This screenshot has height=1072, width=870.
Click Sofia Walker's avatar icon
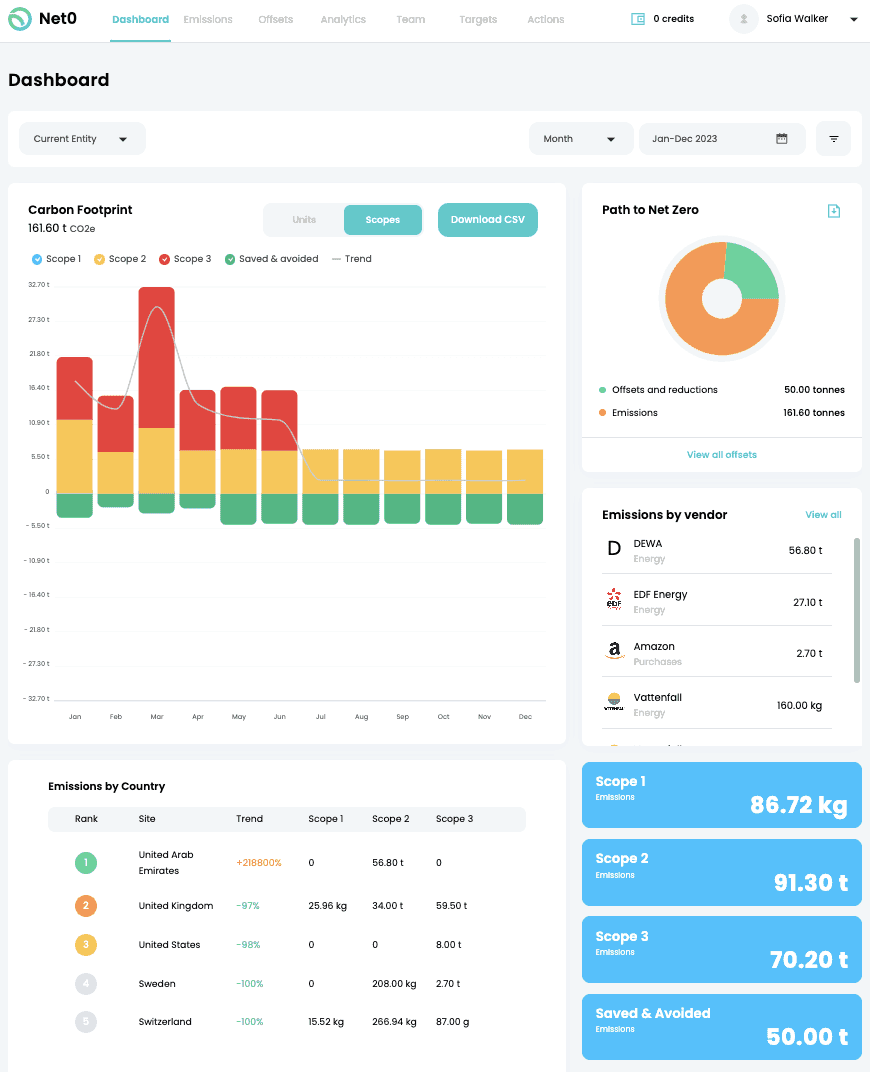(743, 19)
